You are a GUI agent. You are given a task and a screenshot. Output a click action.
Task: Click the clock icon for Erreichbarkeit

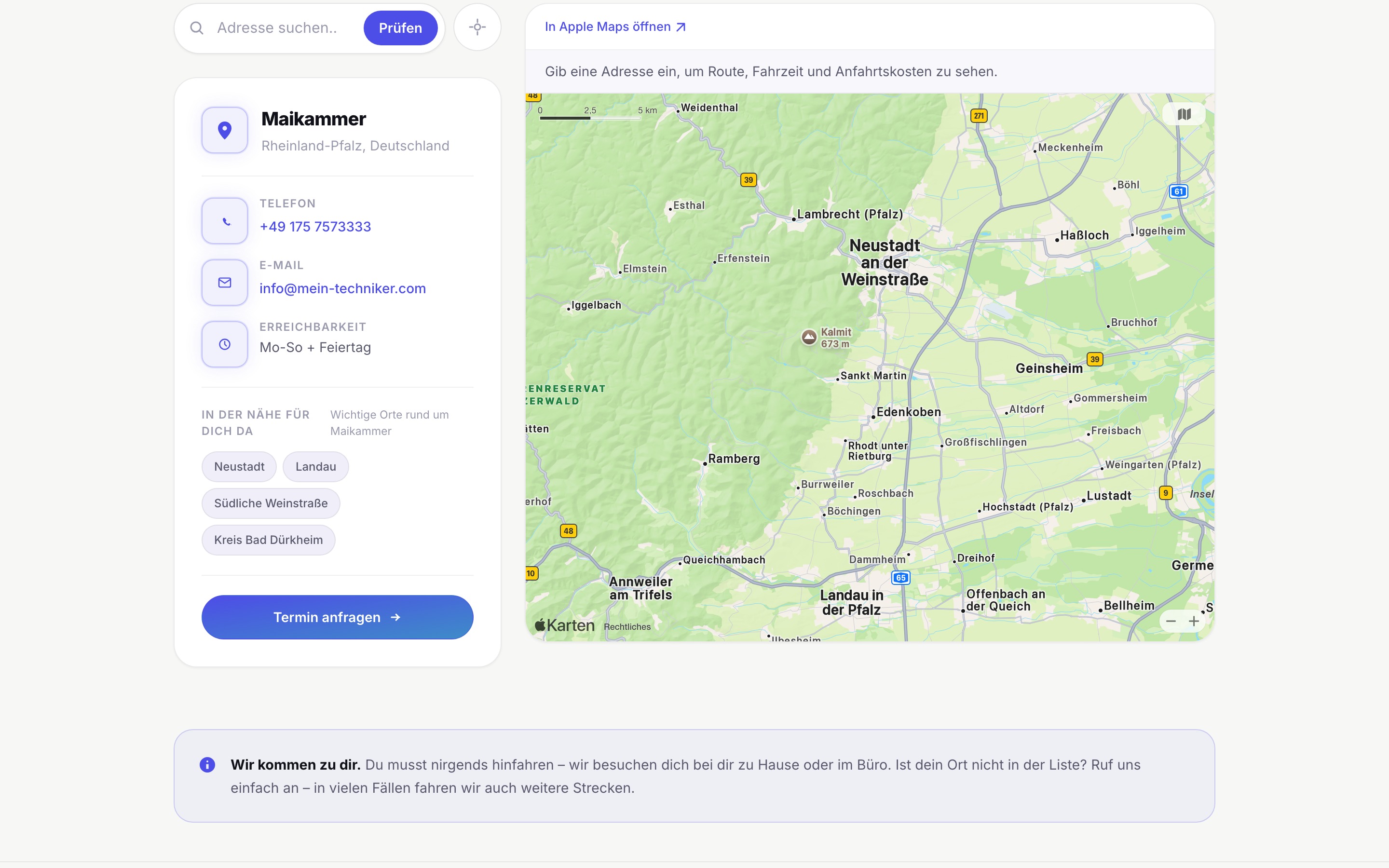coord(224,344)
